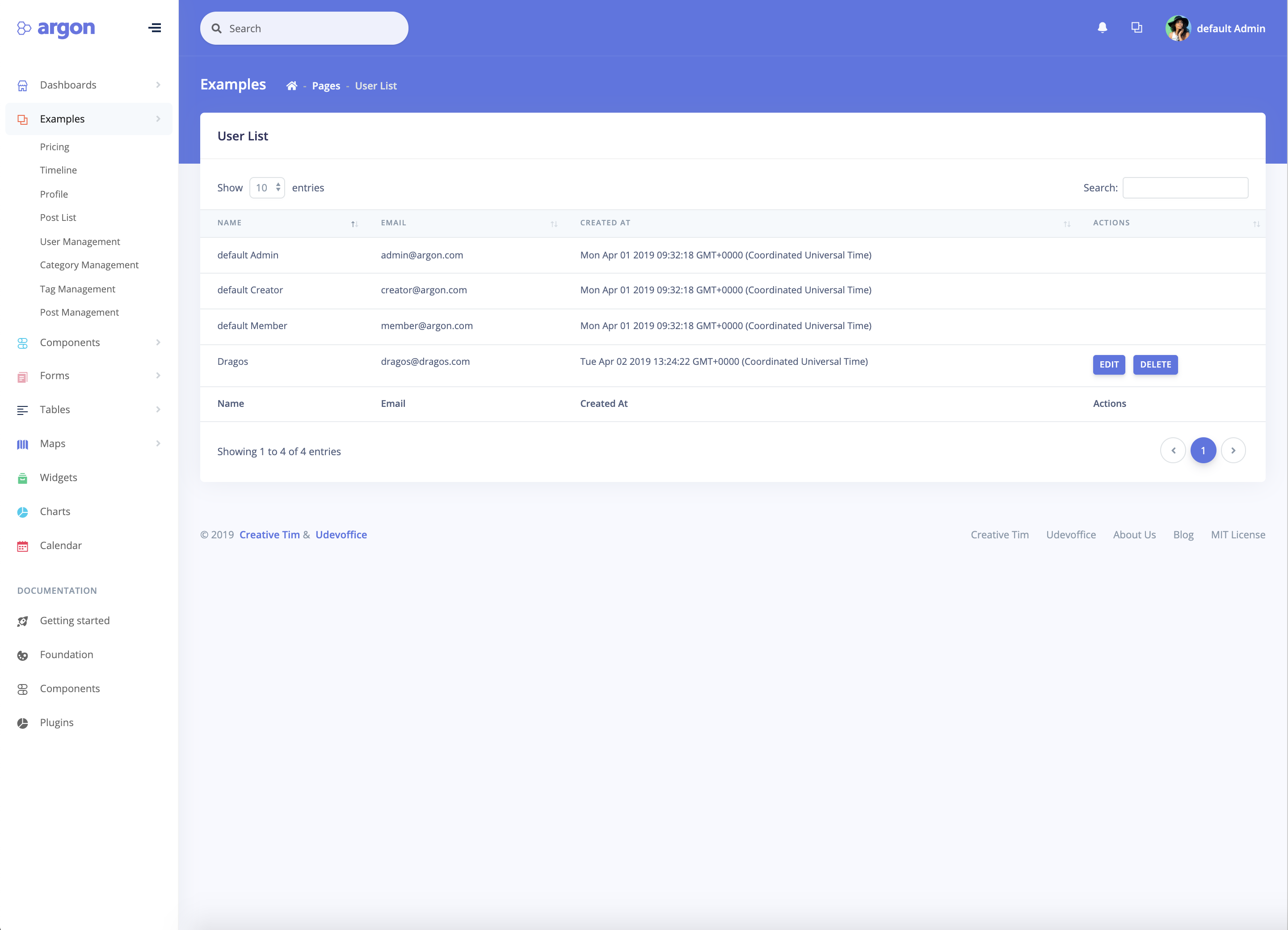Click the Charts sidebar icon
The width and height of the screenshot is (1288, 930).
point(22,511)
